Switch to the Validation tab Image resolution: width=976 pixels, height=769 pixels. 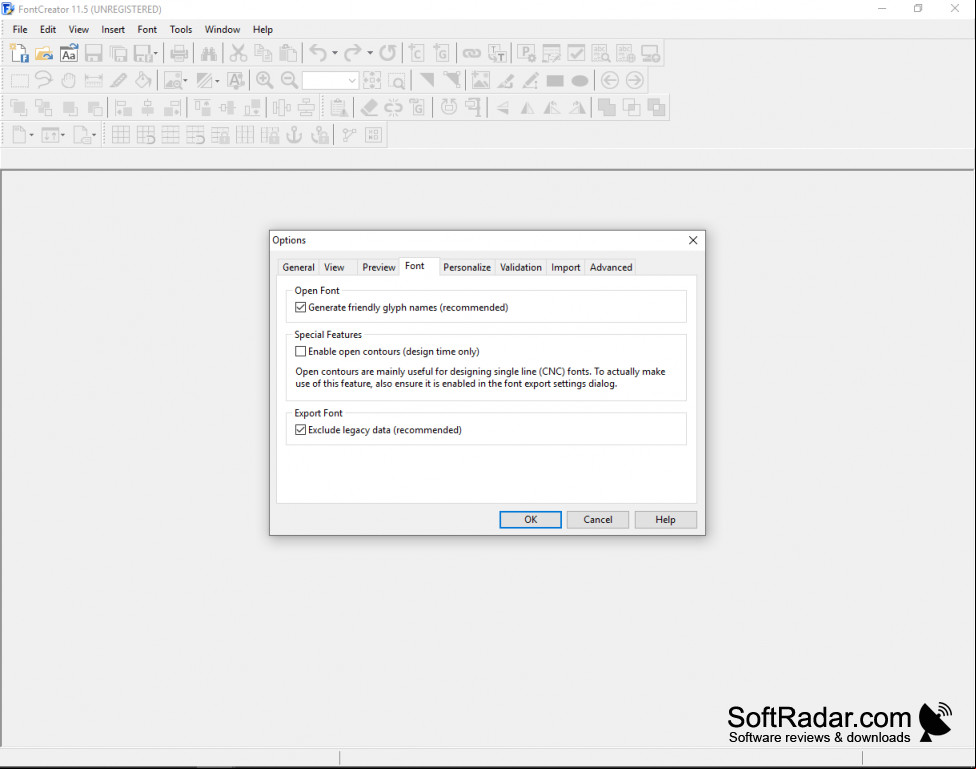click(x=520, y=267)
